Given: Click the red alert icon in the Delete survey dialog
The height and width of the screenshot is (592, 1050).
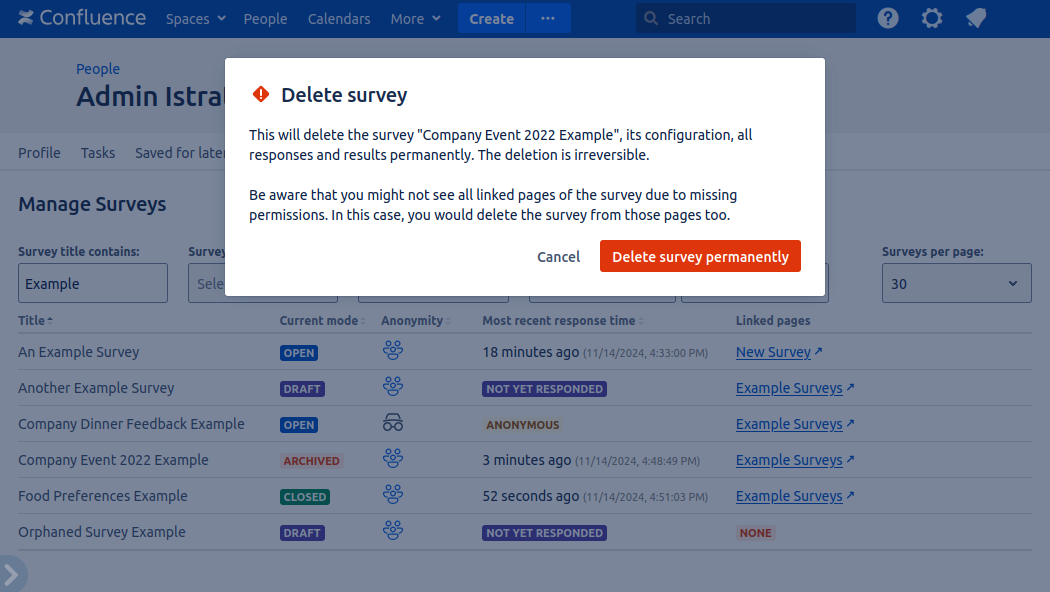Looking at the screenshot, I should click(x=261, y=95).
